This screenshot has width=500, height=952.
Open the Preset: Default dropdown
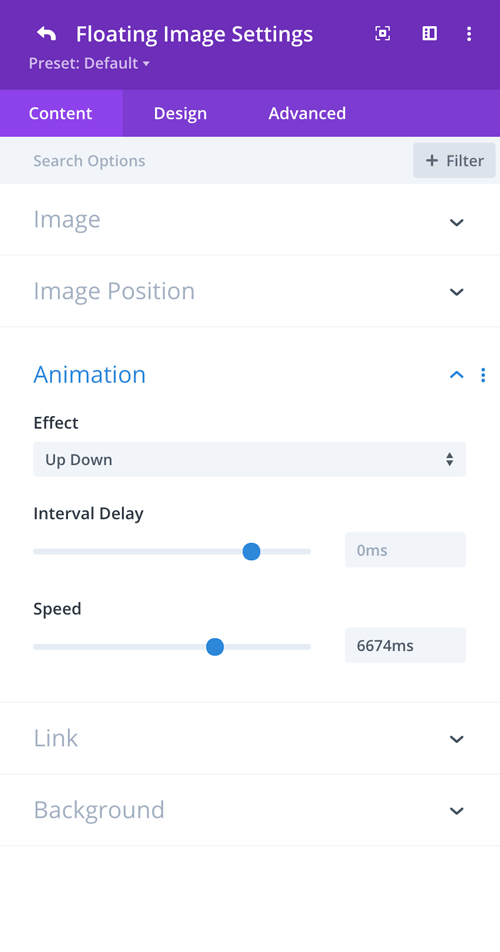pos(89,63)
